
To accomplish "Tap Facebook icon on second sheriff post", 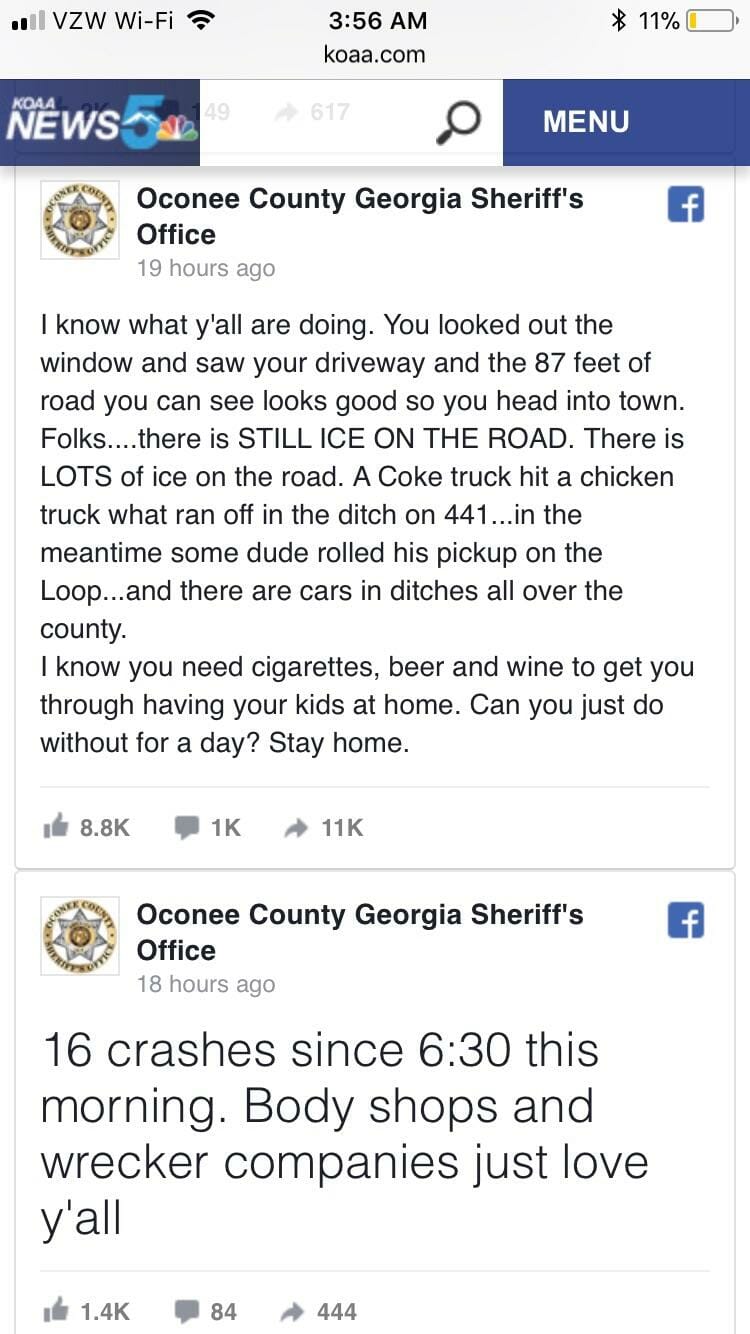I will click(686, 920).
